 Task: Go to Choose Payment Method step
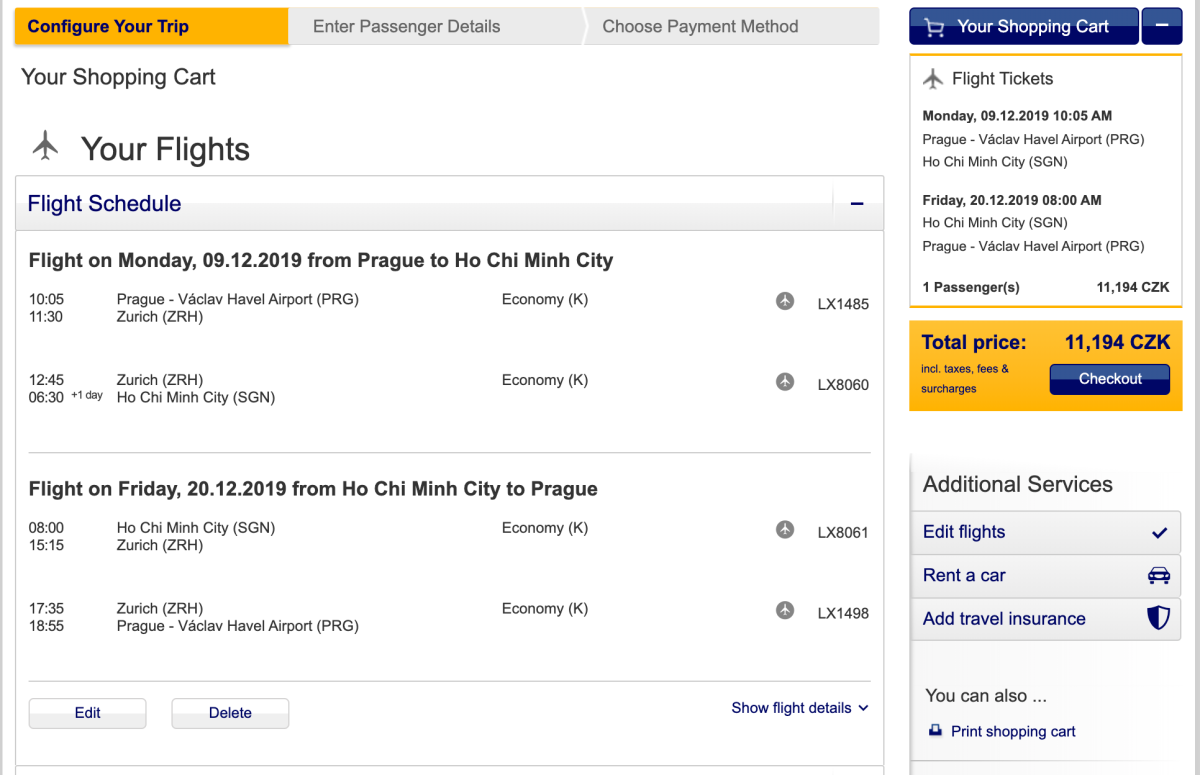point(700,27)
